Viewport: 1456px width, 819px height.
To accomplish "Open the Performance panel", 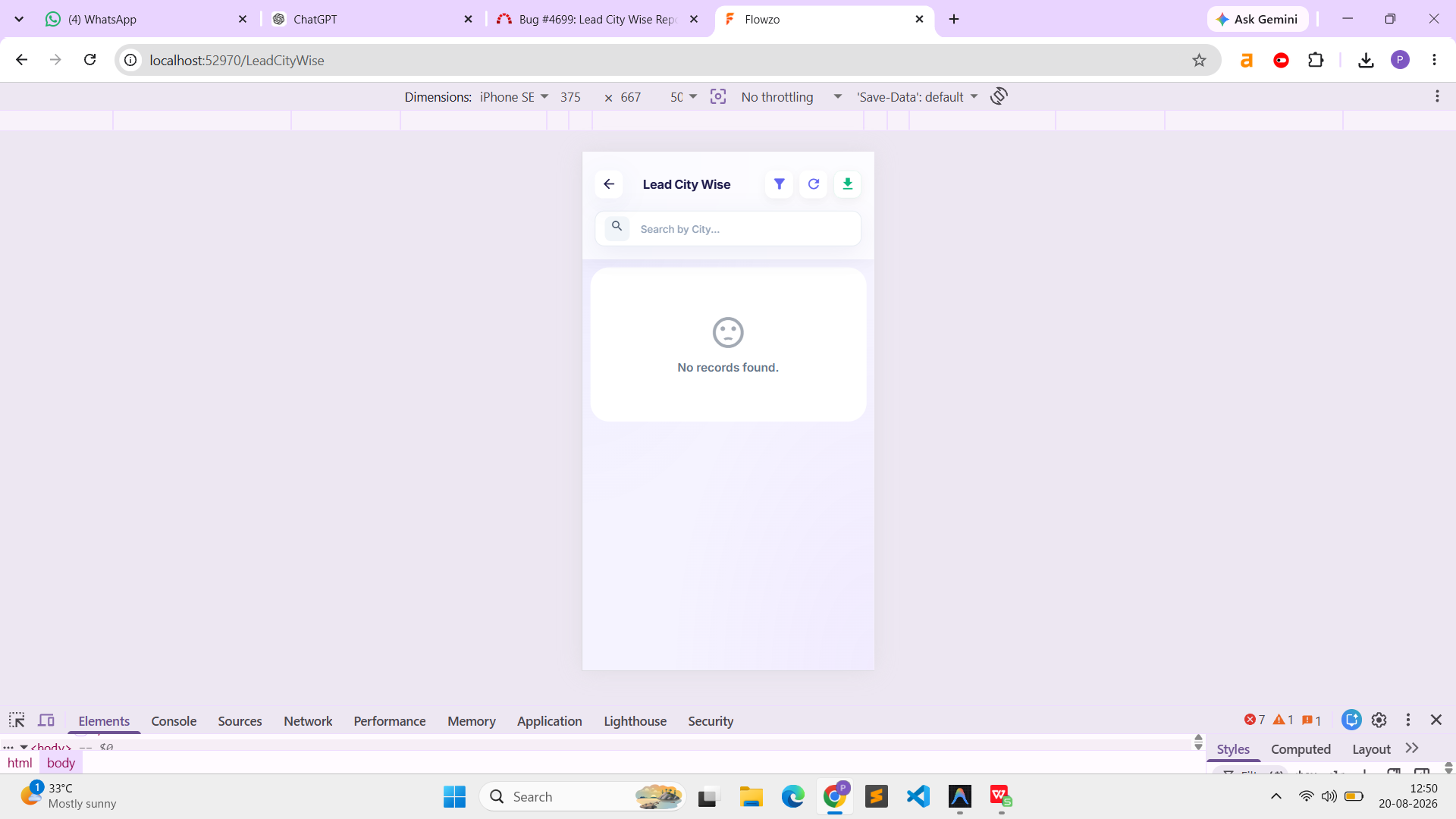I will [390, 721].
